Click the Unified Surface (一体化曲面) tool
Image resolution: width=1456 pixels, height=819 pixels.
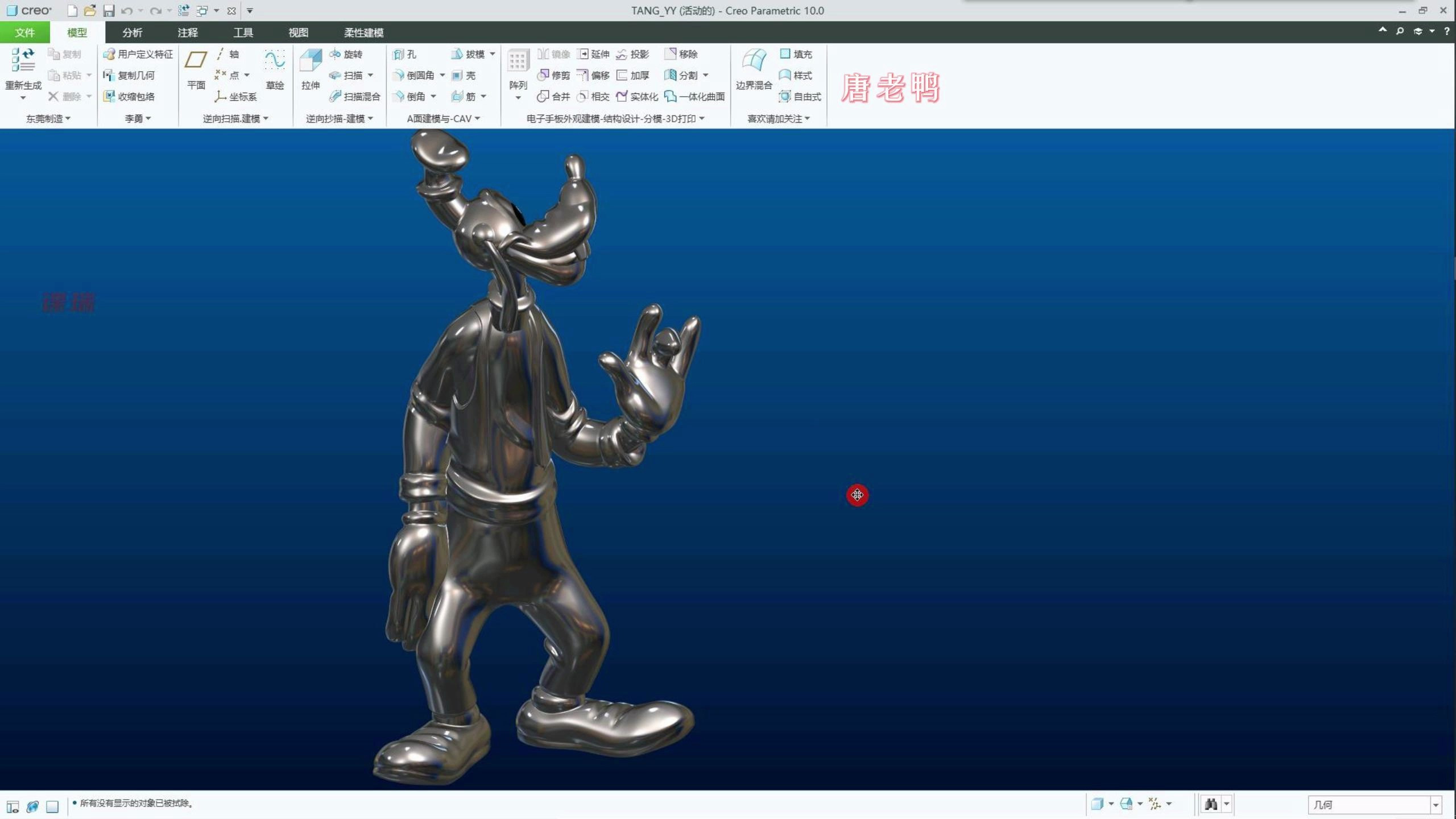(x=694, y=97)
